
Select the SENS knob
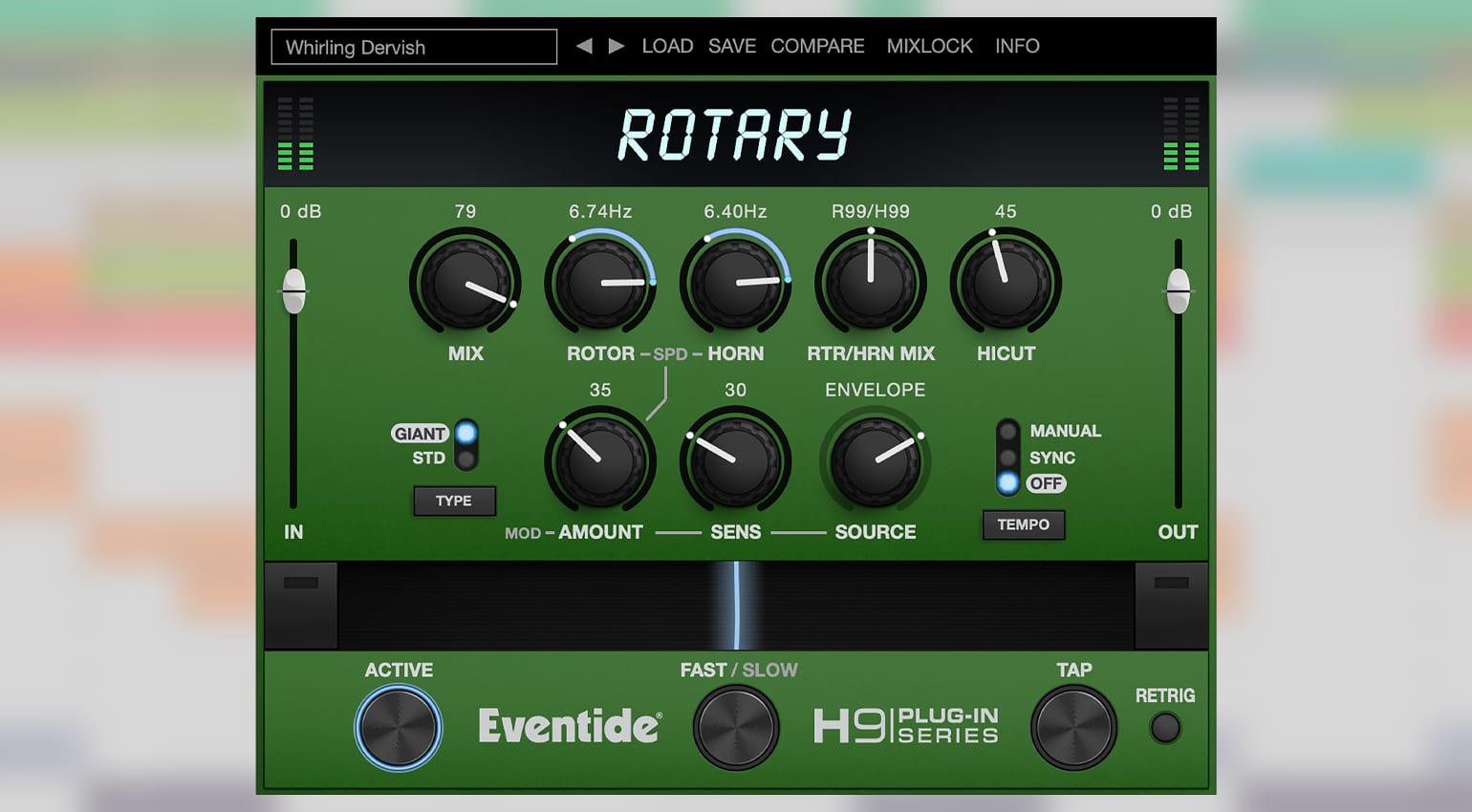point(735,460)
